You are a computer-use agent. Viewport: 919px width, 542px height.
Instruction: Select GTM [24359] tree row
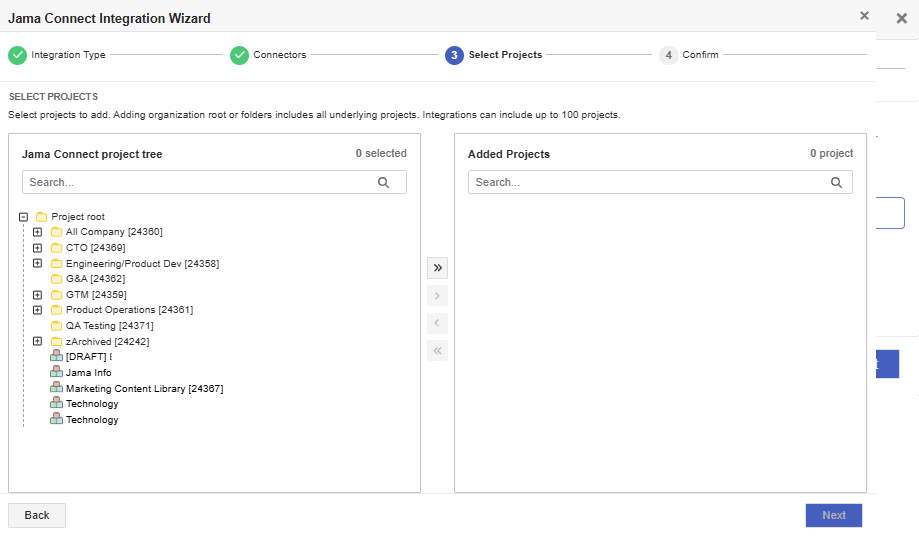(x=96, y=295)
